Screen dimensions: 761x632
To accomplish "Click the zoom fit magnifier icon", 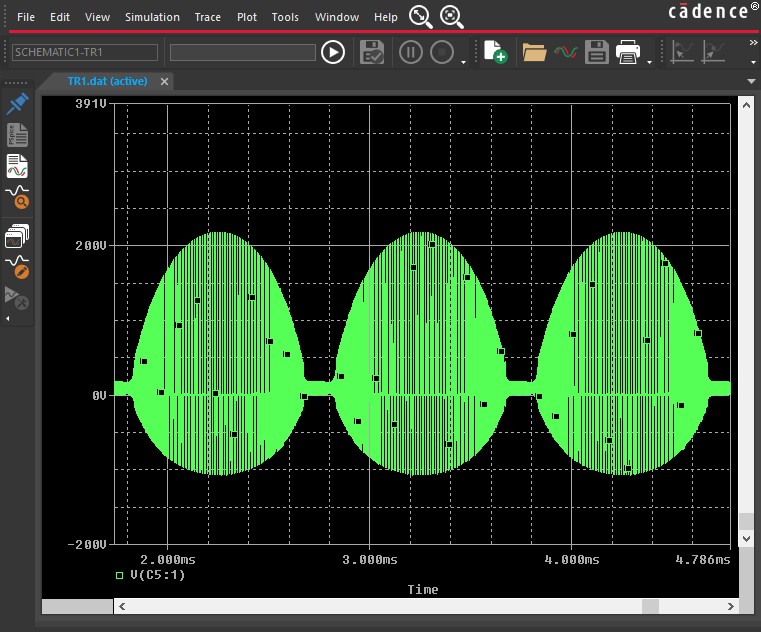I will (420, 17).
